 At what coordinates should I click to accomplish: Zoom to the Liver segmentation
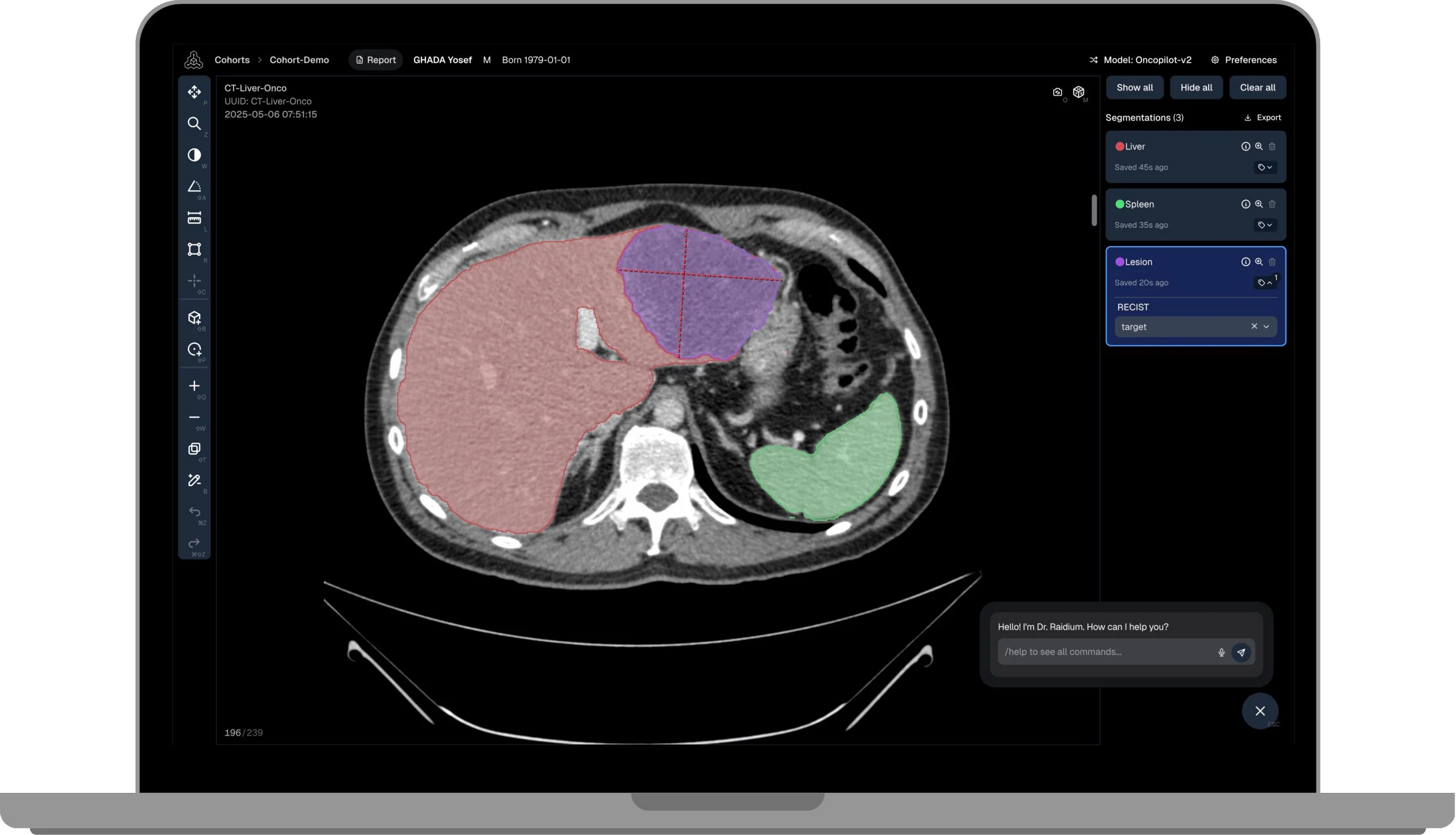tap(1259, 146)
